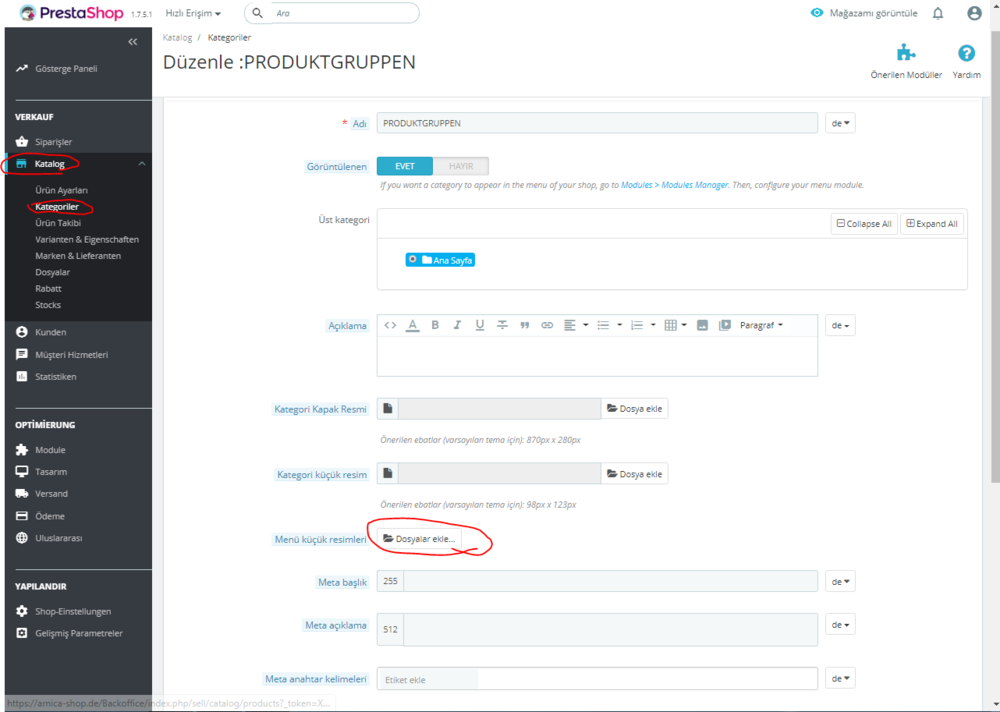Image resolution: width=1000 pixels, height=712 pixels.
Task: Click Collapse All button
Action: point(864,224)
